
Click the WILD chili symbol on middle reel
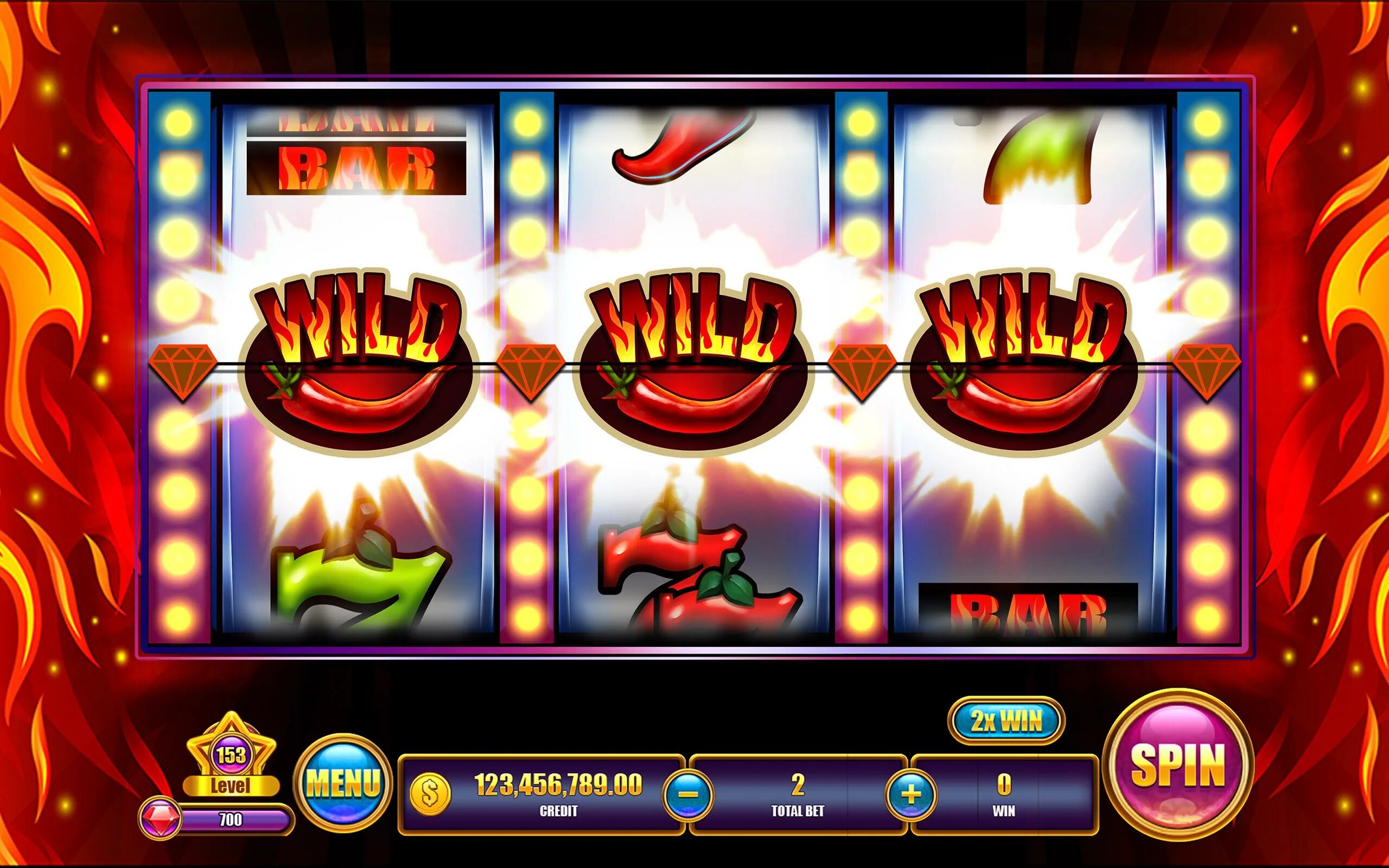tap(693, 363)
